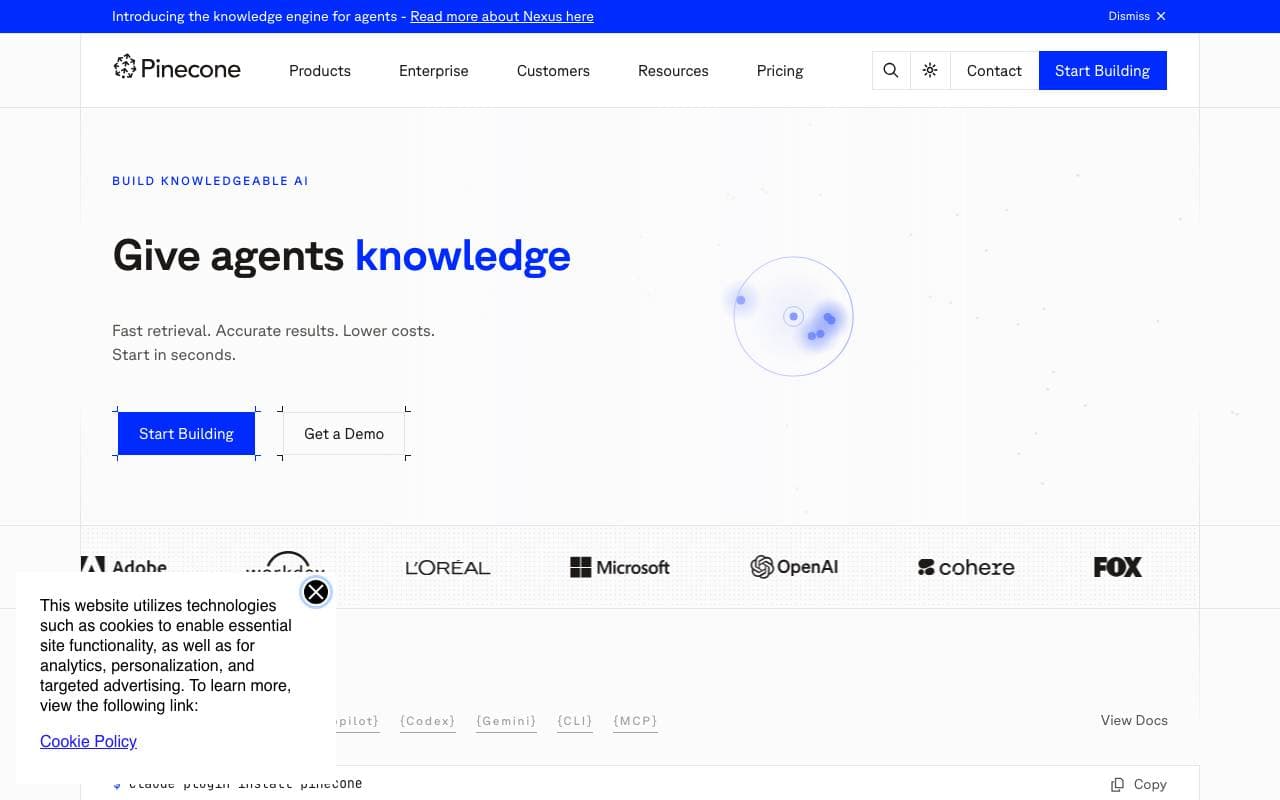Click the FOX logo
The height and width of the screenshot is (800, 1280).
click(1118, 567)
